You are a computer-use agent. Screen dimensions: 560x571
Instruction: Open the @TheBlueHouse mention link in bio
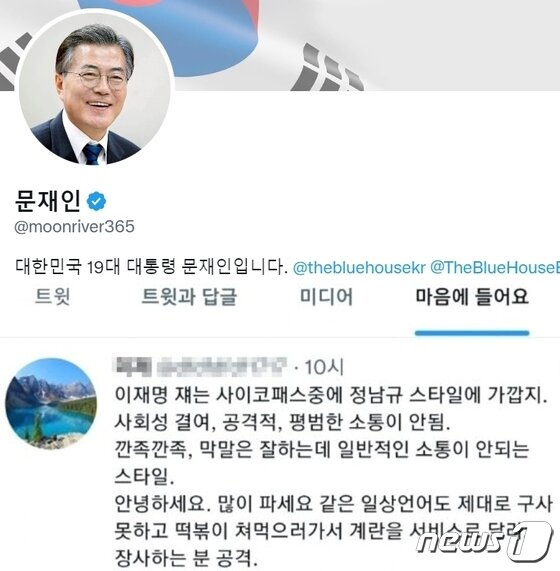495,268
